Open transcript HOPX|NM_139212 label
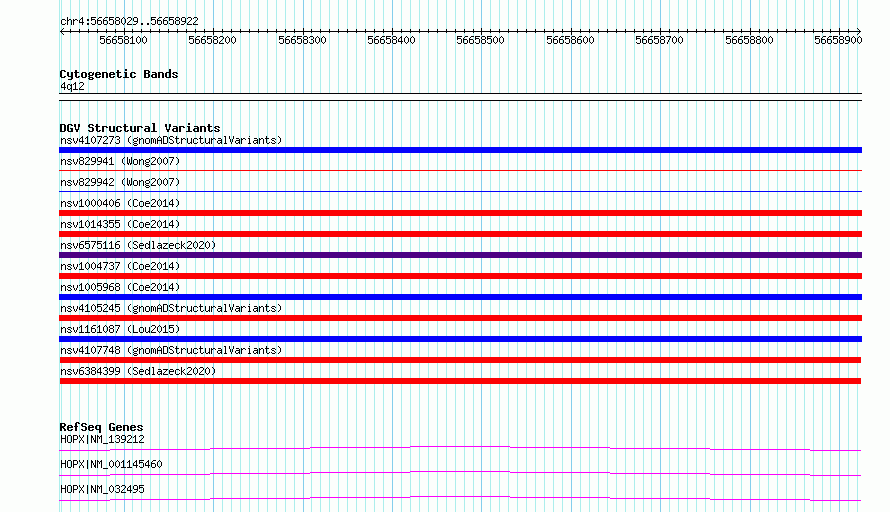The image size is (890, 512). [x=102, y=439]
